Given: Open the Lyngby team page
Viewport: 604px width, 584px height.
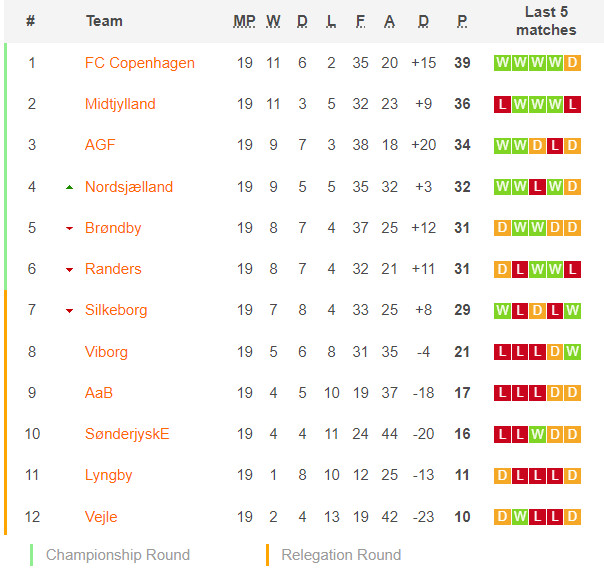Looking at the screenshot, I should point(108,475).
